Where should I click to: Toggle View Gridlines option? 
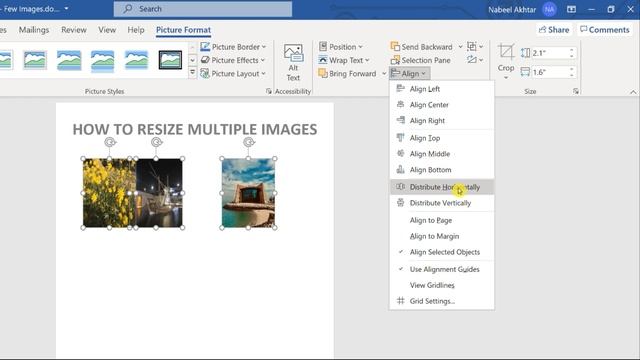click(x=442, y=285)
